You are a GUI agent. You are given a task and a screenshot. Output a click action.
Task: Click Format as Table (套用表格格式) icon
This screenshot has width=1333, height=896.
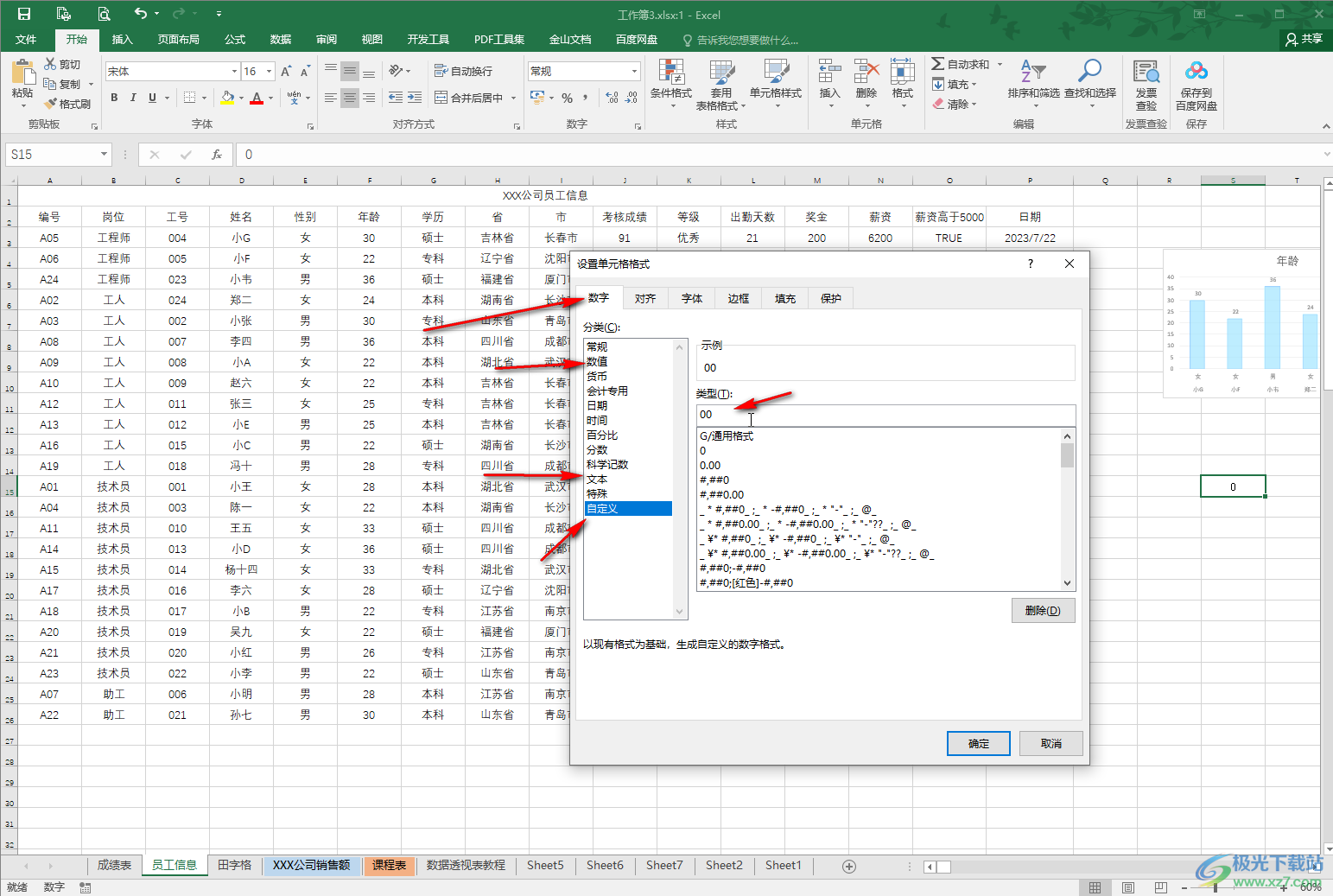point(721,72)
